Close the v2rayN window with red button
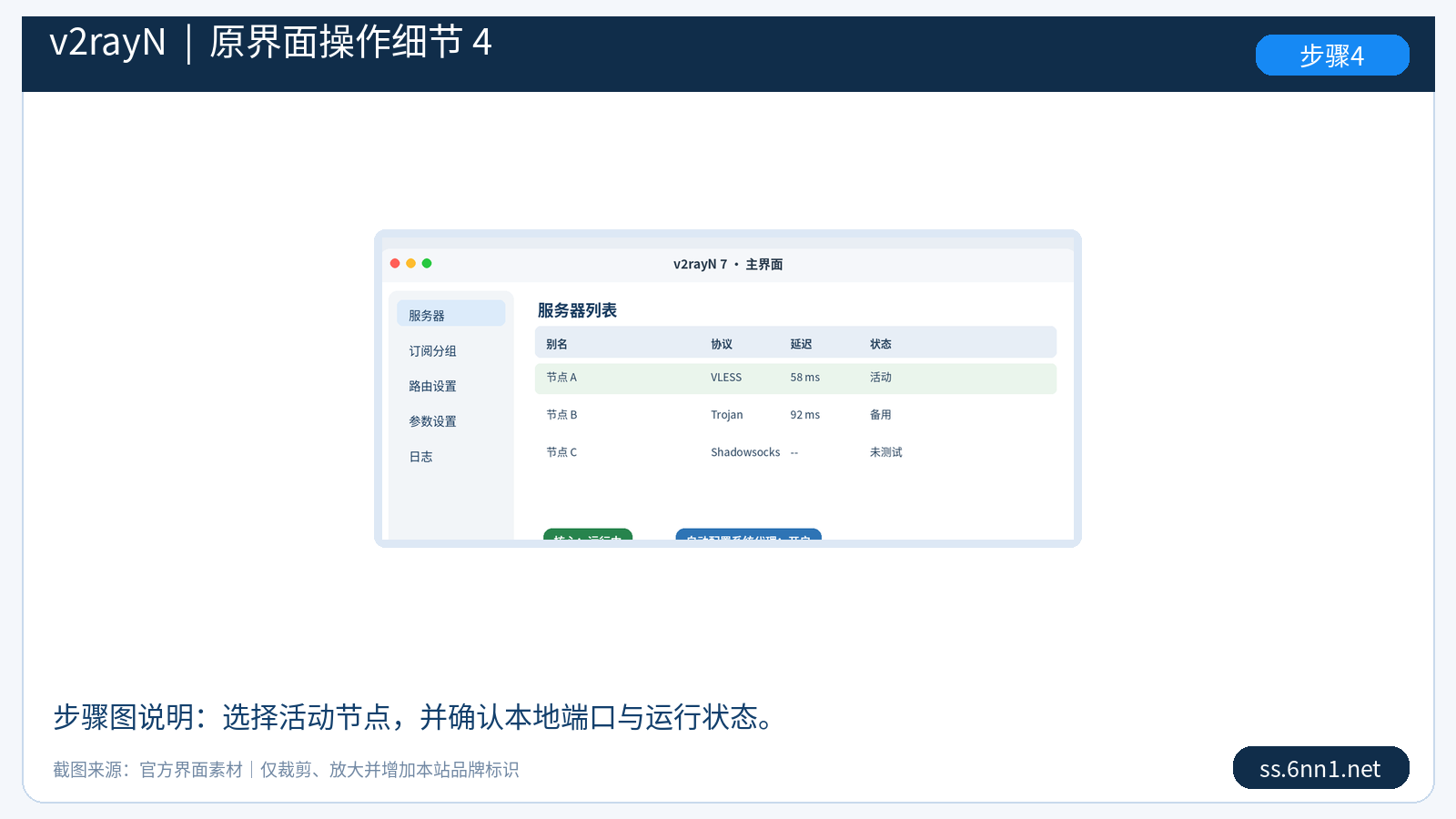 click(395, 264)
